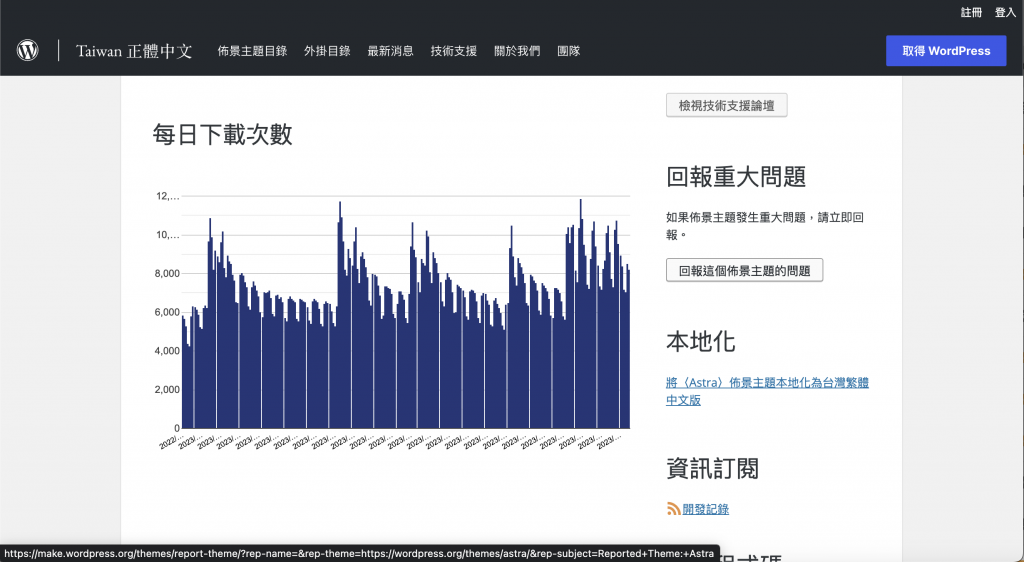Click 回報這個佈景主題的問題 button
Viewport: 1024px width, 562px height.
coord(744,270)
